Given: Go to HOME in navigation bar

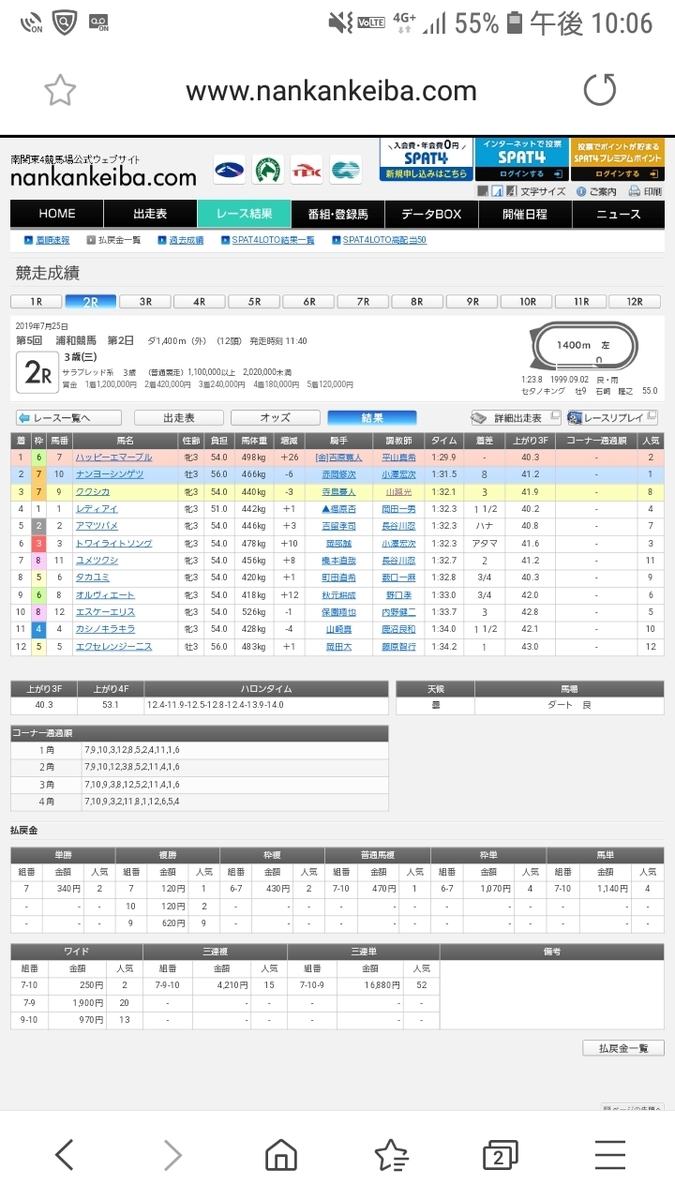Looking at the screenshot, I should (57, 214).
